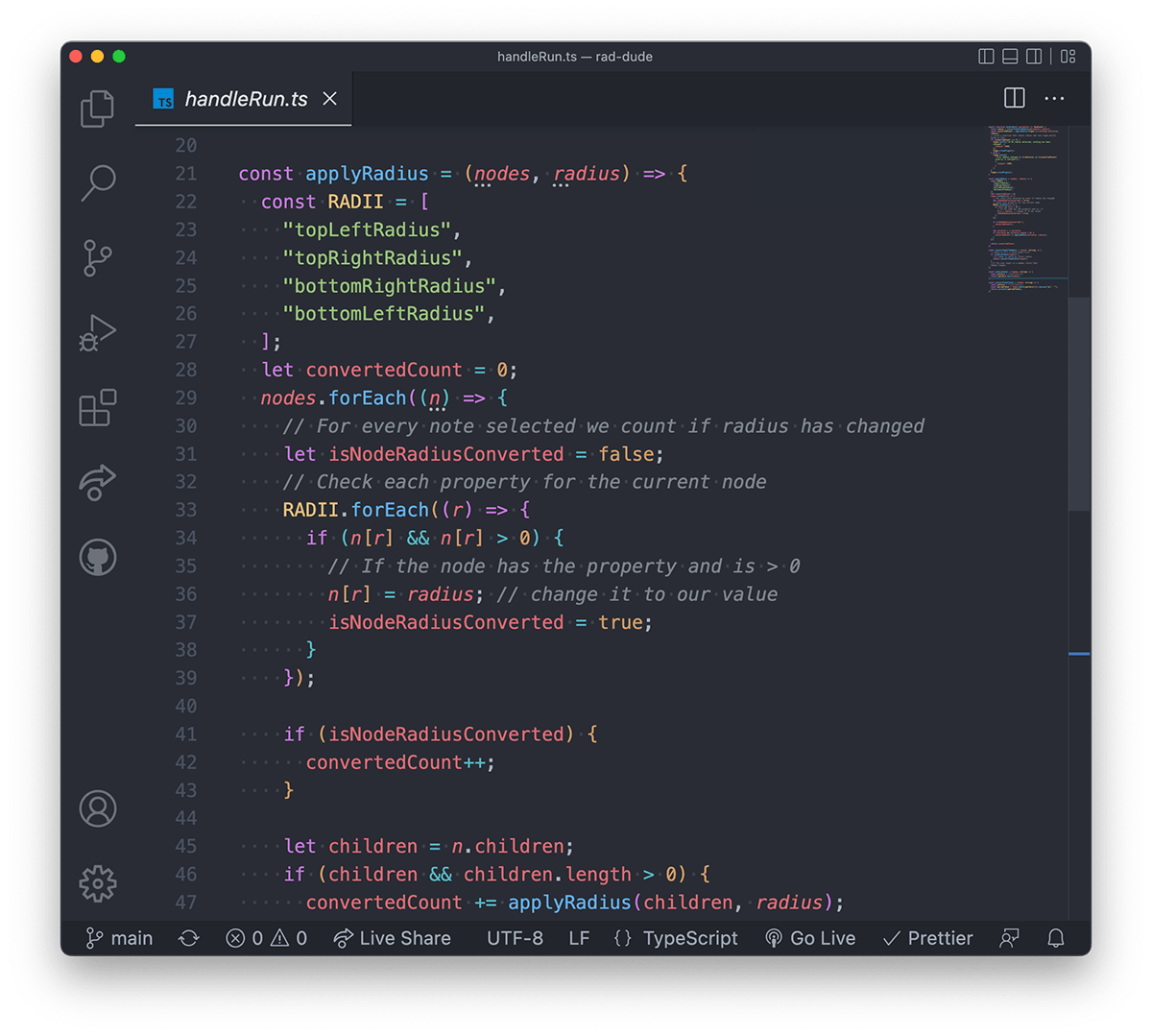1152x1036 pixels.
Task: Click the Synchronize Changes icon
Action: coord(189,938)
